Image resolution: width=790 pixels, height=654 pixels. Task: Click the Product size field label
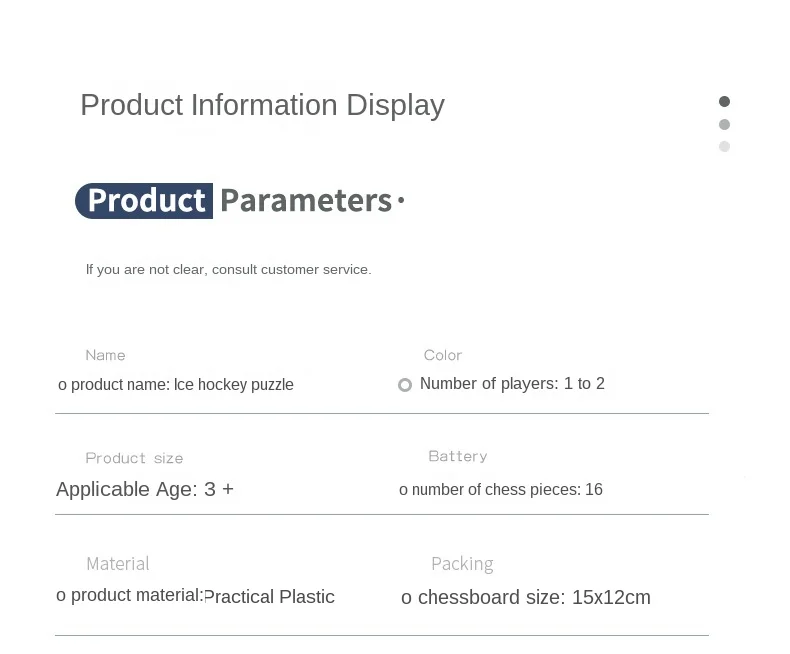134,458
